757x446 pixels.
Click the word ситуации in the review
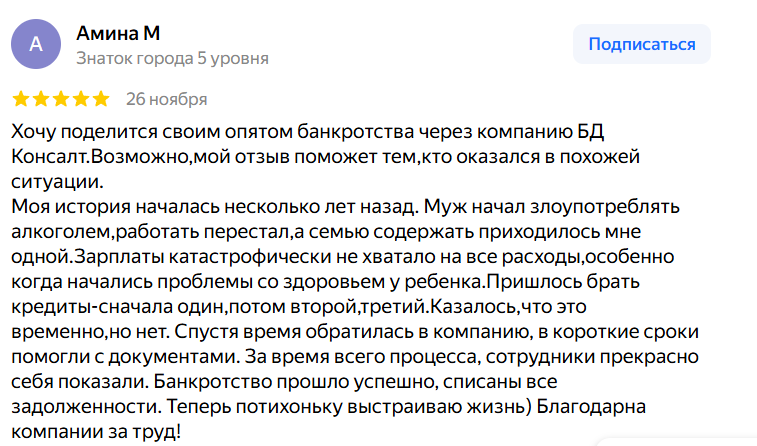56,182
